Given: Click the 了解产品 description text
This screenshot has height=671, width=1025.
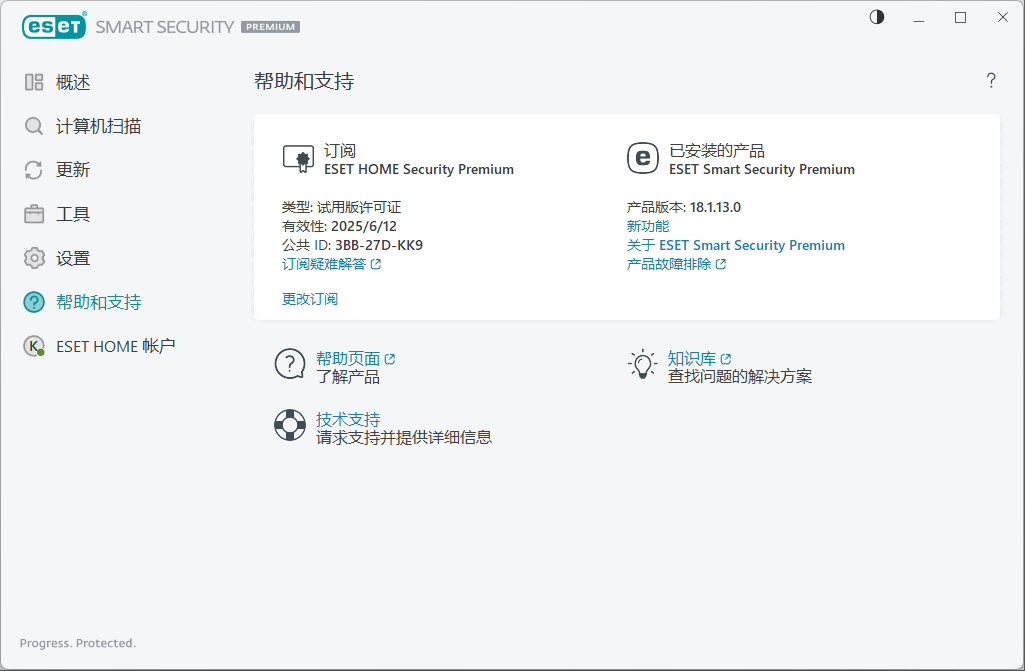Looking at the screenshot, I should click(x=348, y=377).
